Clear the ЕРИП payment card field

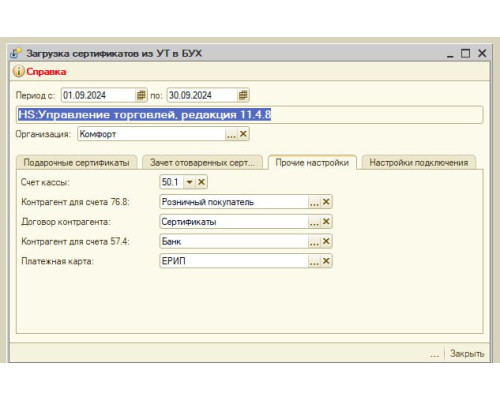pyautogui.click(x=326, y=261)
